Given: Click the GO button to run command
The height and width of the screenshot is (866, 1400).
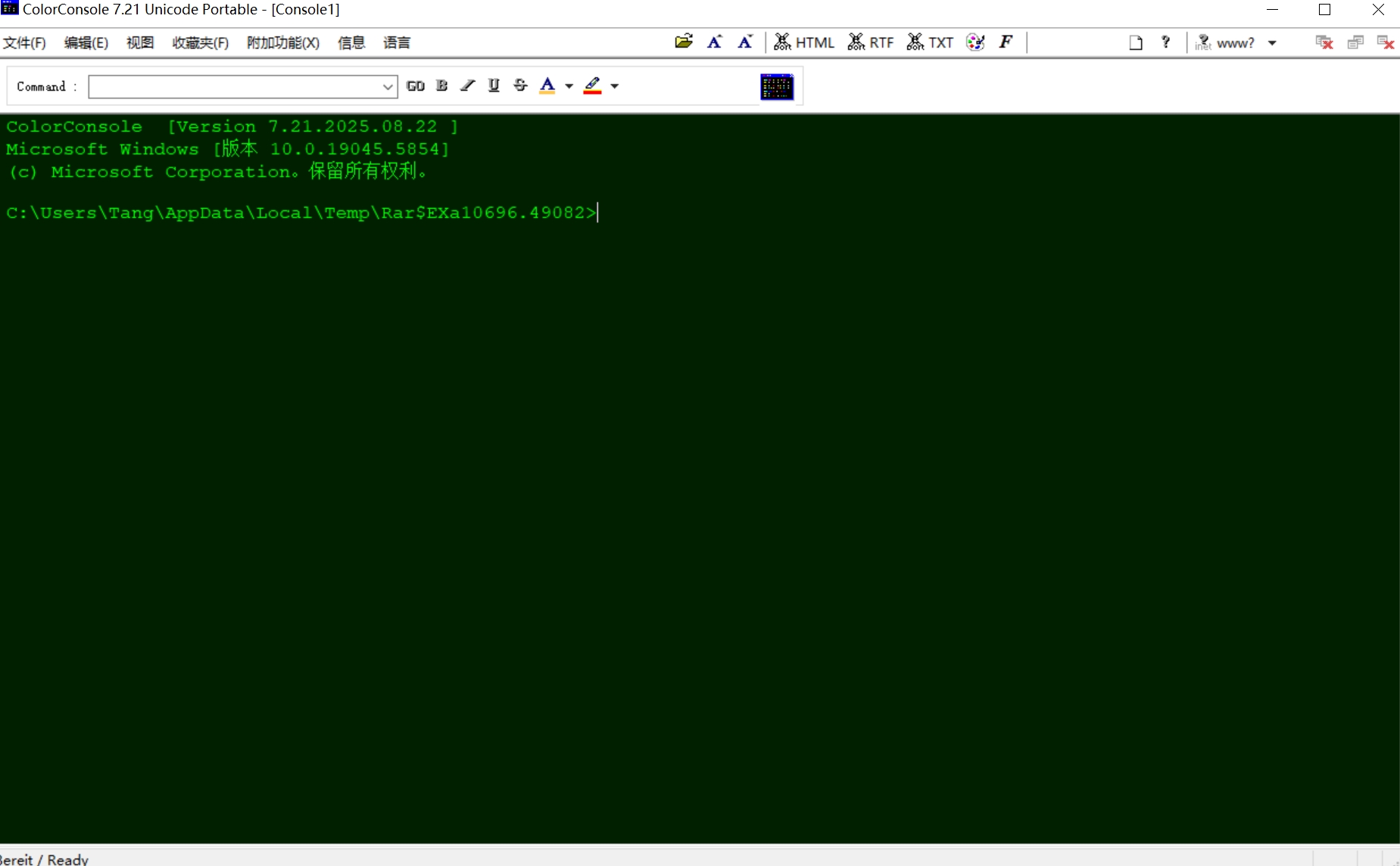Looking at the screenshot, I should (416, 86).
